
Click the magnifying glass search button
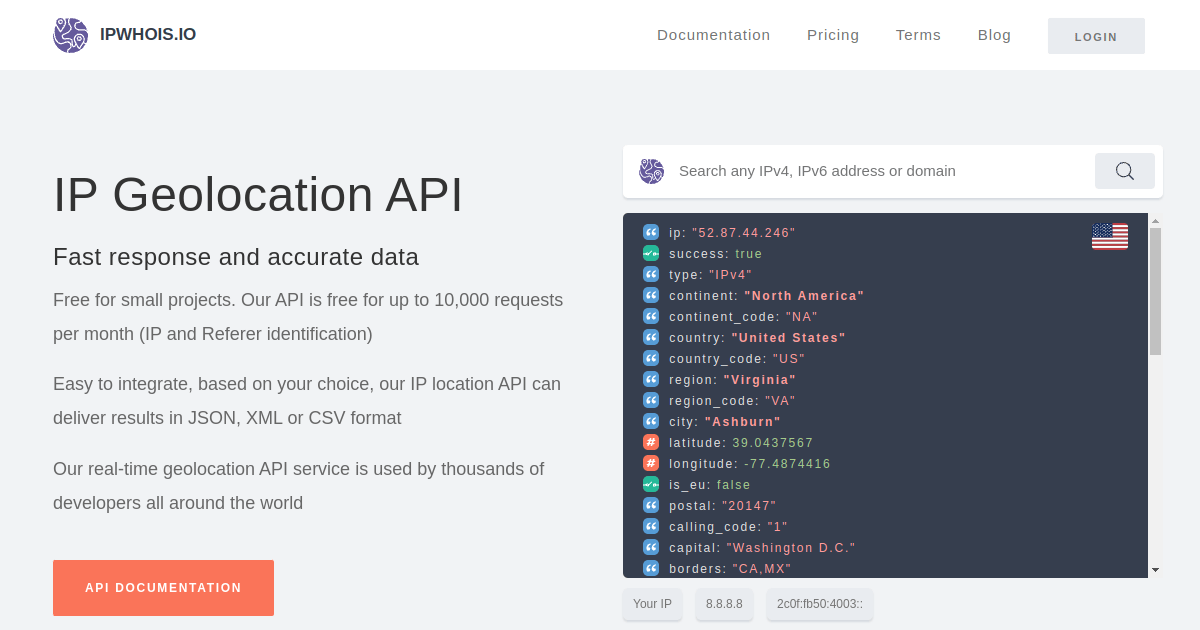pos(1124,171)
